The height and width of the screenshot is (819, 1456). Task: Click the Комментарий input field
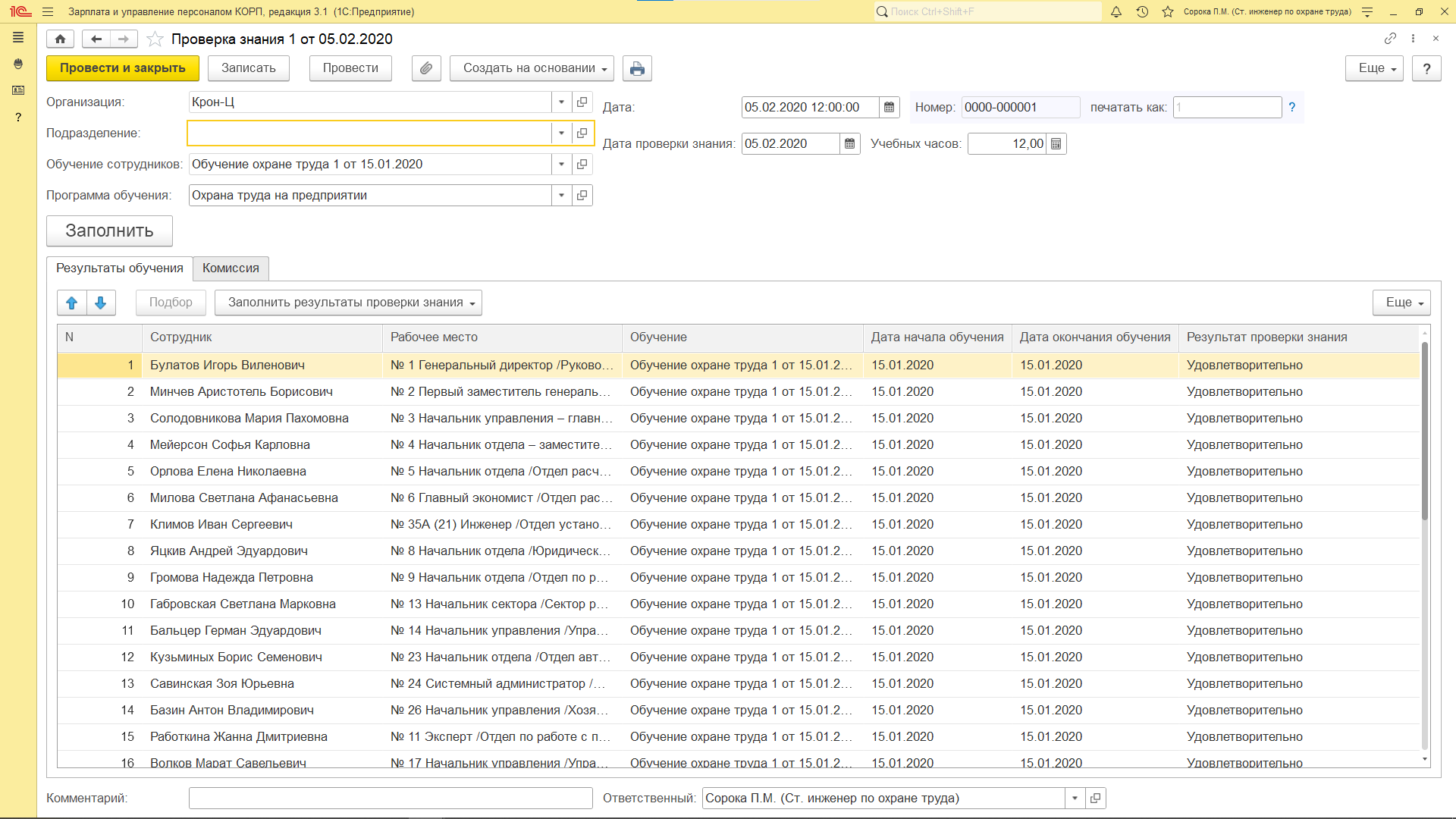point(390,798)
